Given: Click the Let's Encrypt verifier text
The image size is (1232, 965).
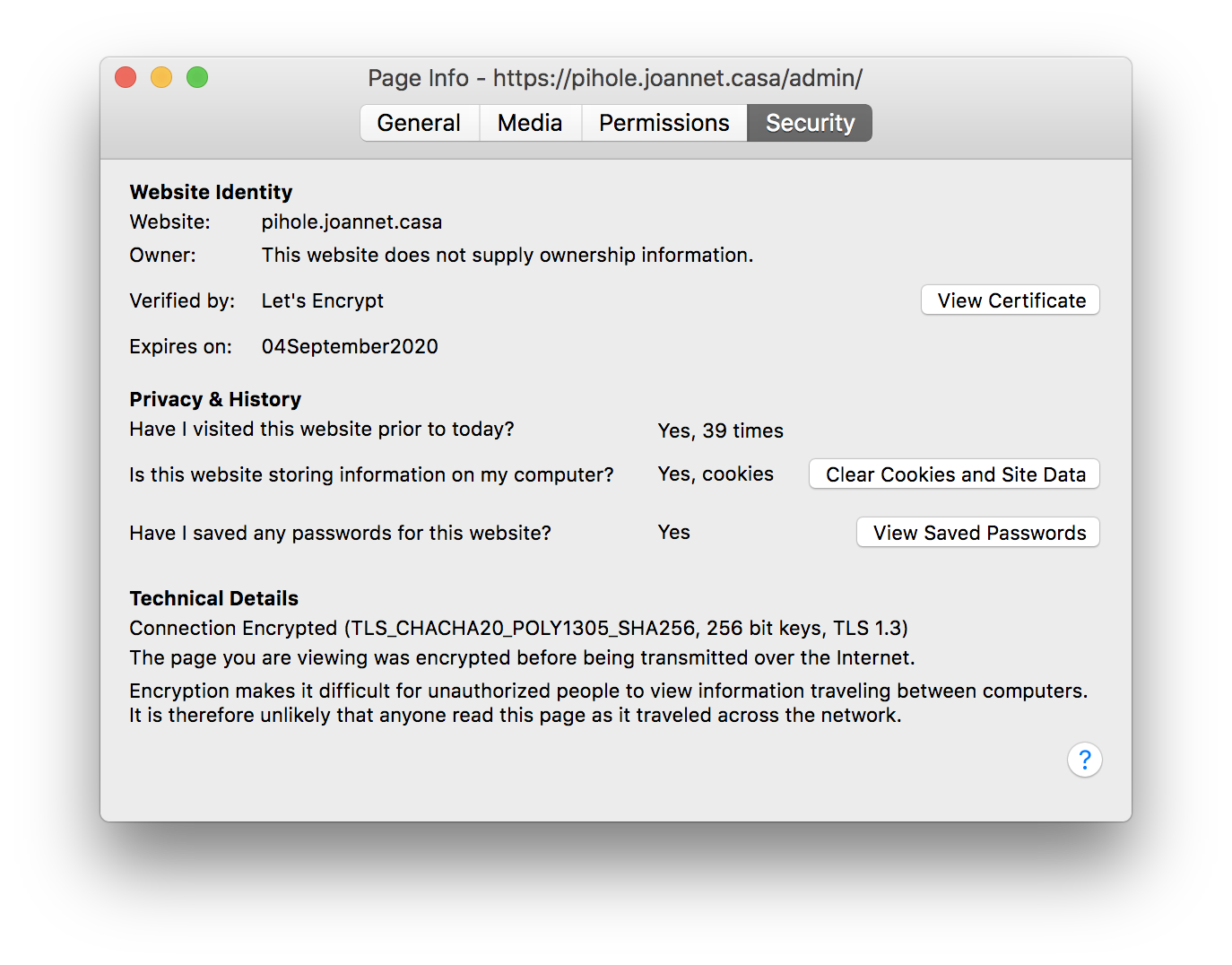Looking at the screenshot, I should [x=323, y=301].
